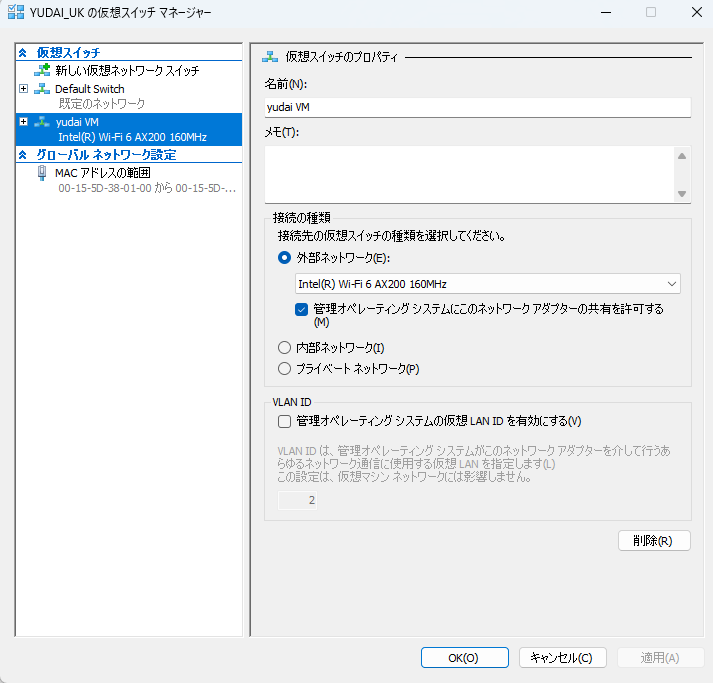713x683 pixels.
Task: Click the MAC address range icon
Action: (x=42, y=173)
